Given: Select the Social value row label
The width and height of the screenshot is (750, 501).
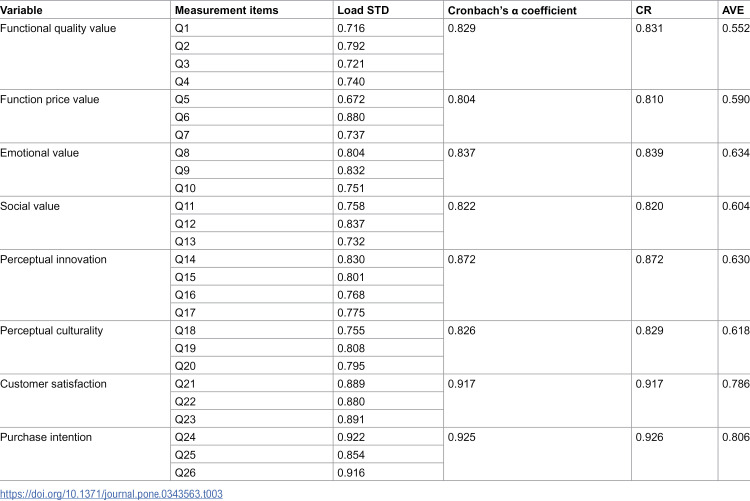Looking at the screenshot, I should click(x=30, y=206).
